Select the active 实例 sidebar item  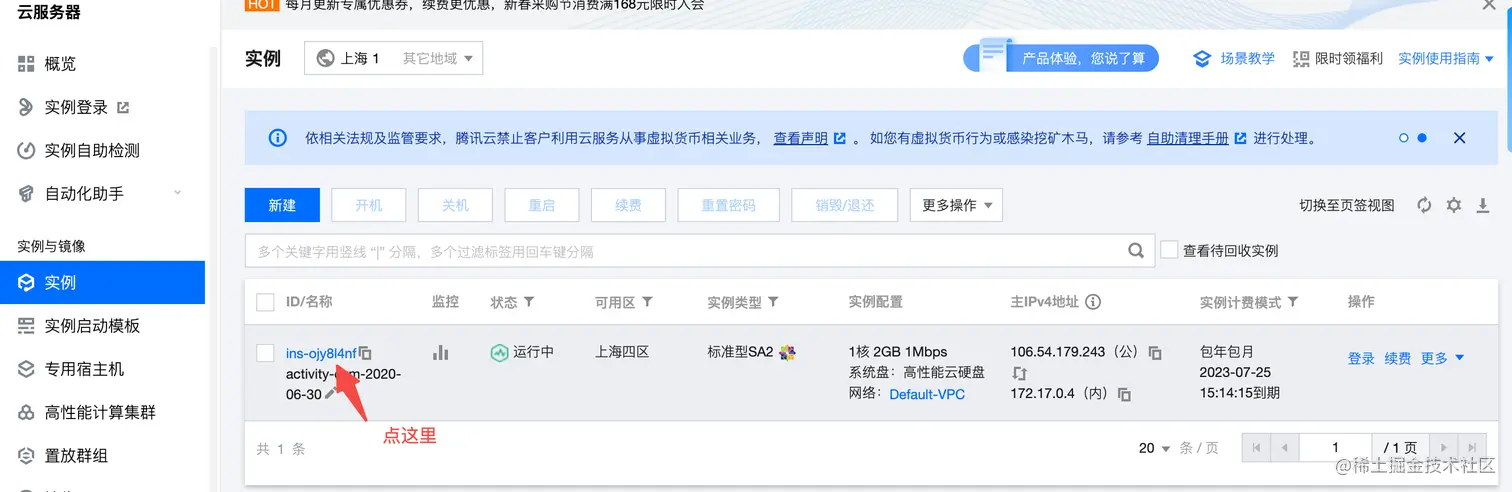(103, 282)
